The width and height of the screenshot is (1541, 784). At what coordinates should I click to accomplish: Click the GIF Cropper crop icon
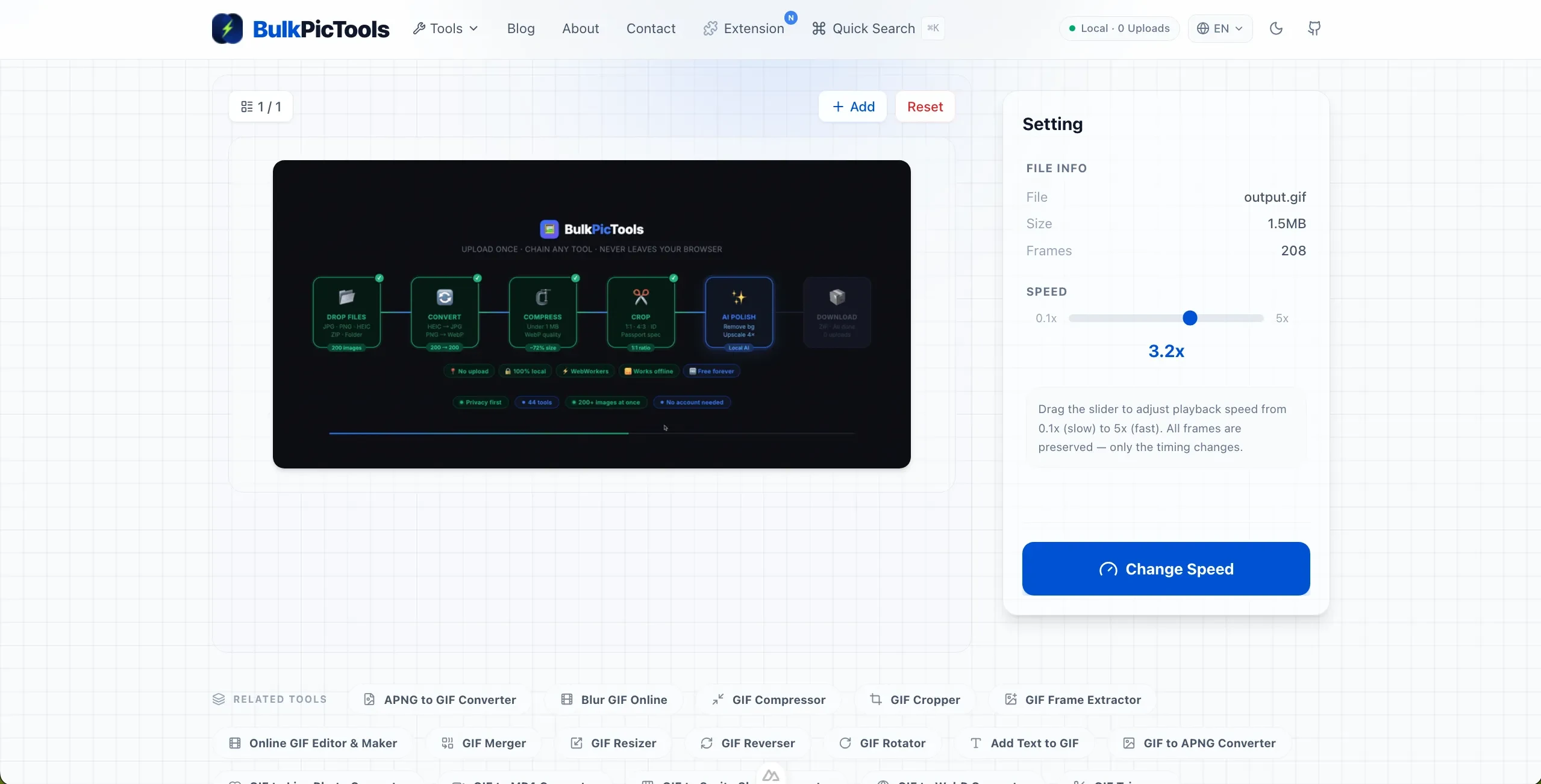point(876,699)
